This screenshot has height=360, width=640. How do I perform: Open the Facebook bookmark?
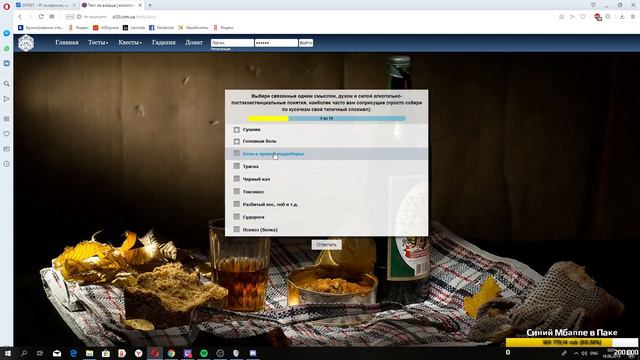161,28
